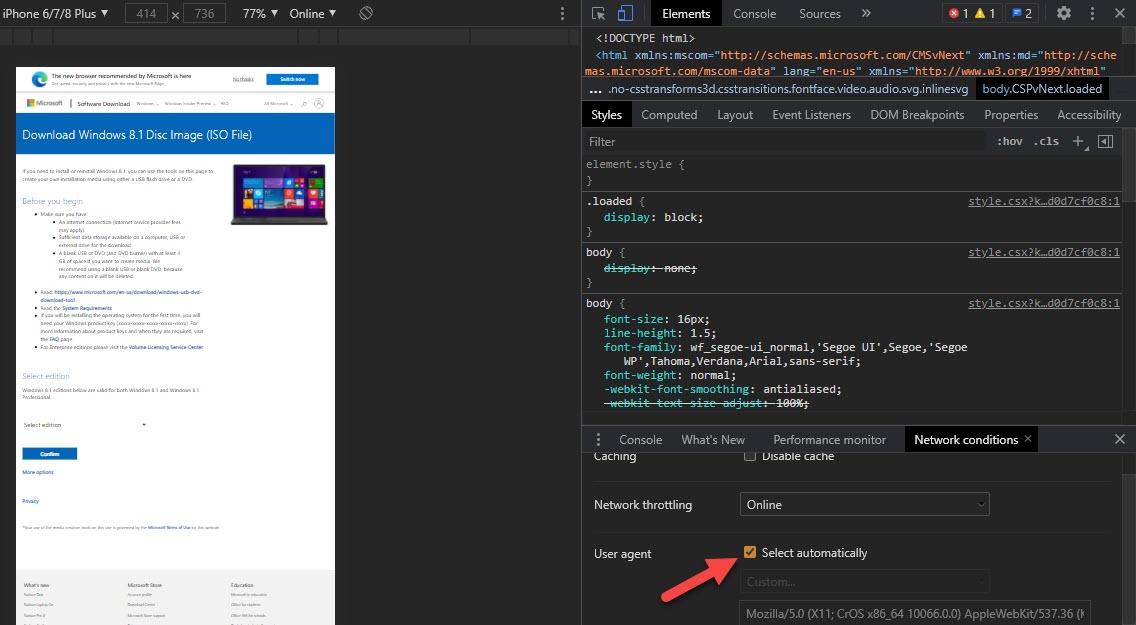Click the blue Confirm button on page
This screenshot has height=625, width=1136.
tap(49, 454)
